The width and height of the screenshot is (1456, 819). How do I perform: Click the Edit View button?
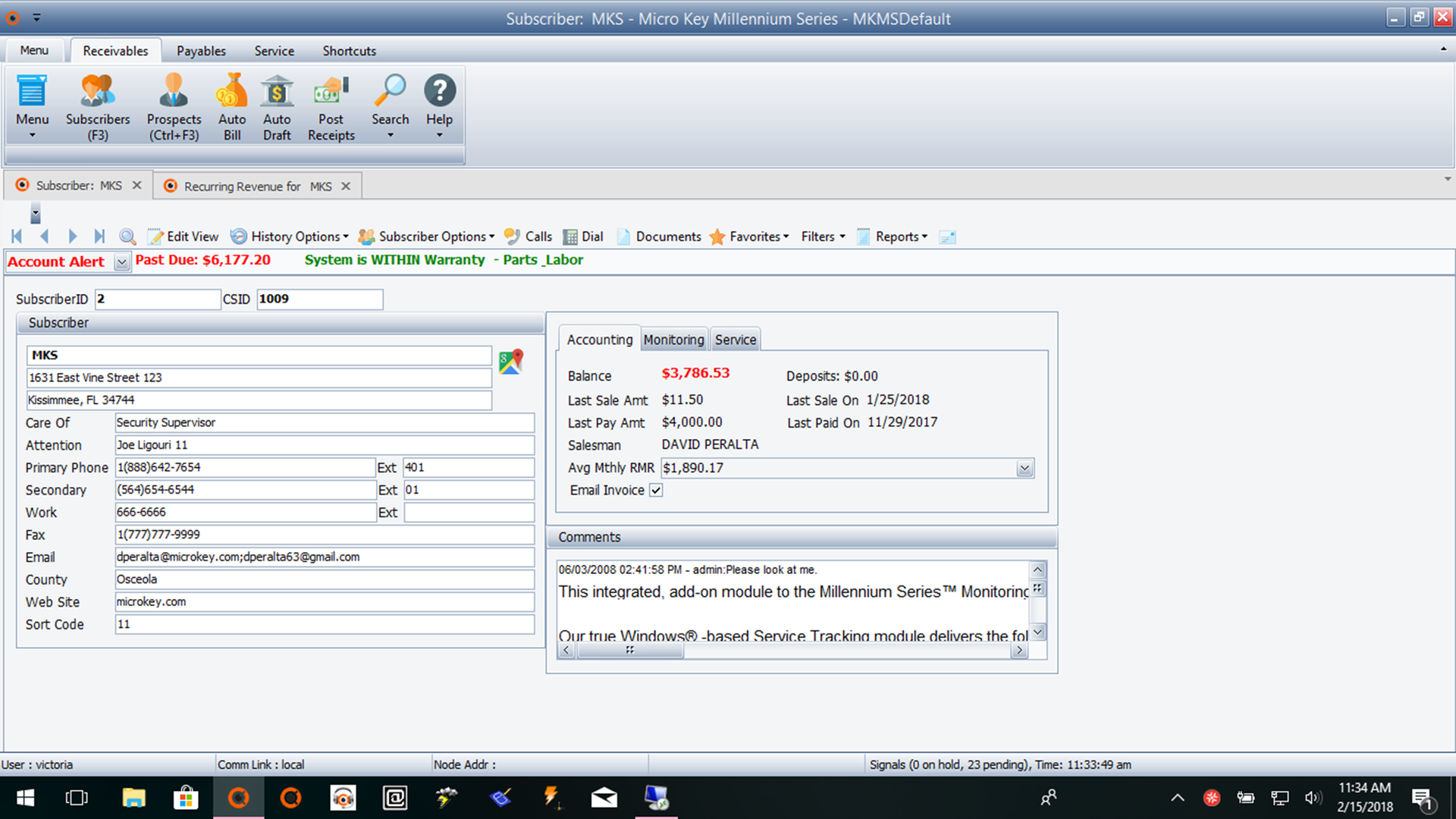point(184,237)
